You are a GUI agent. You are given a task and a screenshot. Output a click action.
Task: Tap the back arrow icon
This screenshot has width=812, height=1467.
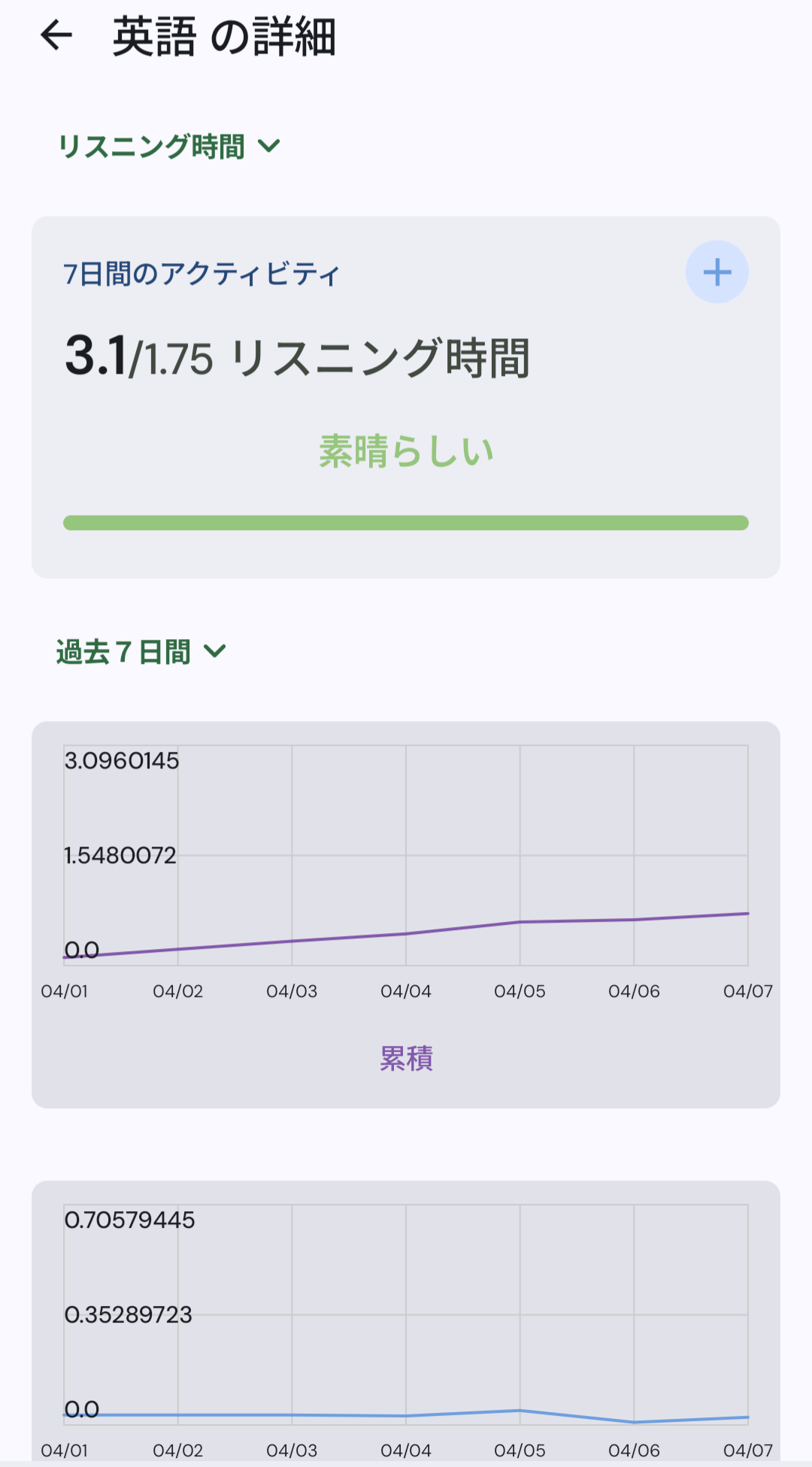(56, 35)
